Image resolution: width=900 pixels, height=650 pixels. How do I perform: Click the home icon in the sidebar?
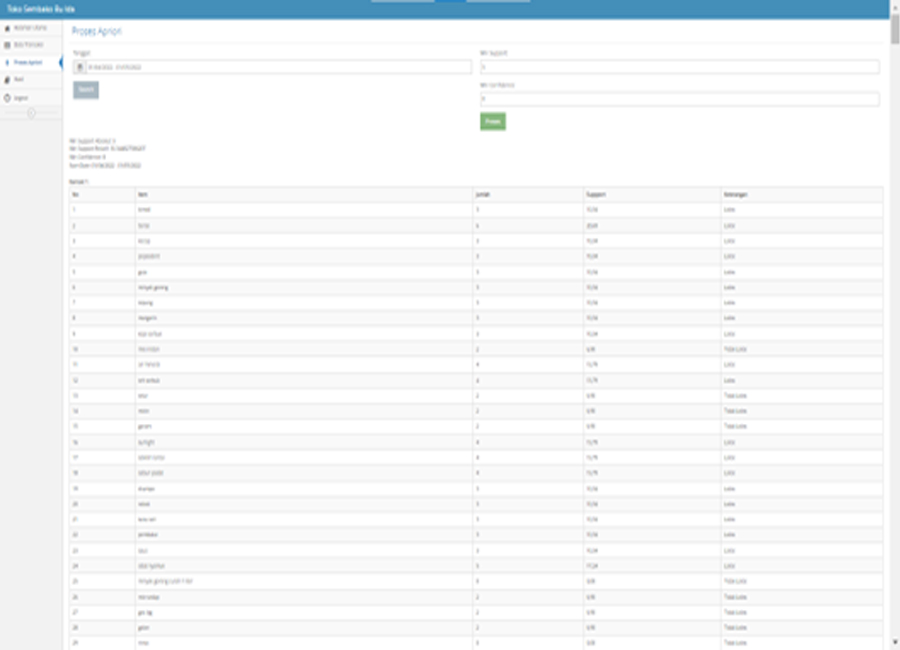click(x=8, y=27)
